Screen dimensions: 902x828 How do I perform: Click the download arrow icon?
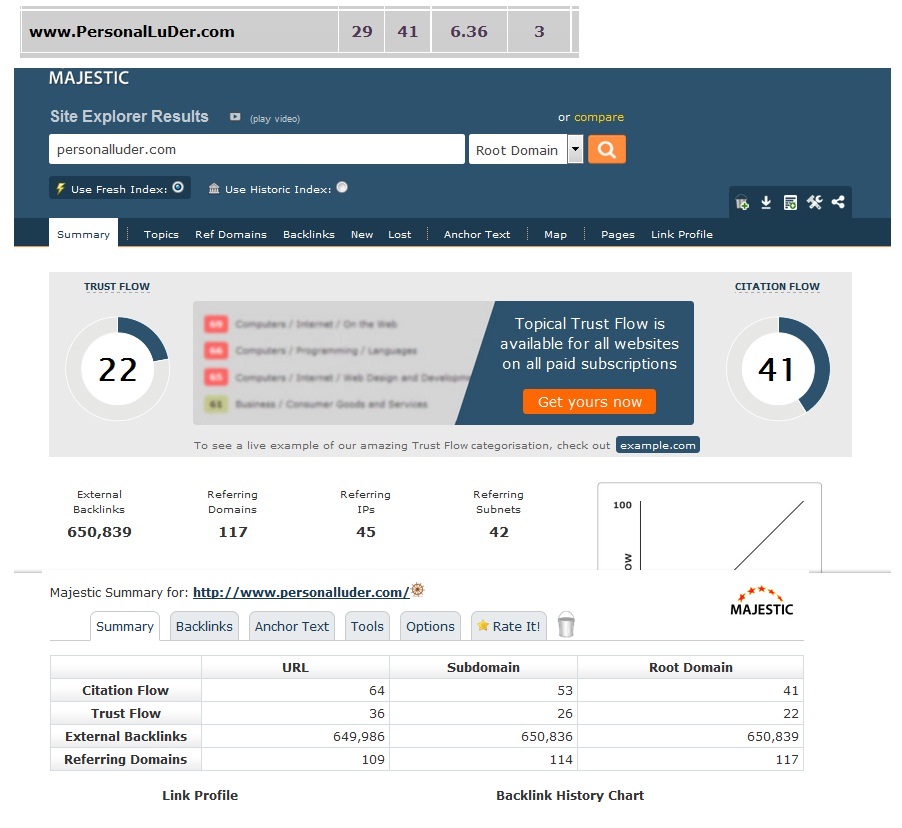click(766, 203)
